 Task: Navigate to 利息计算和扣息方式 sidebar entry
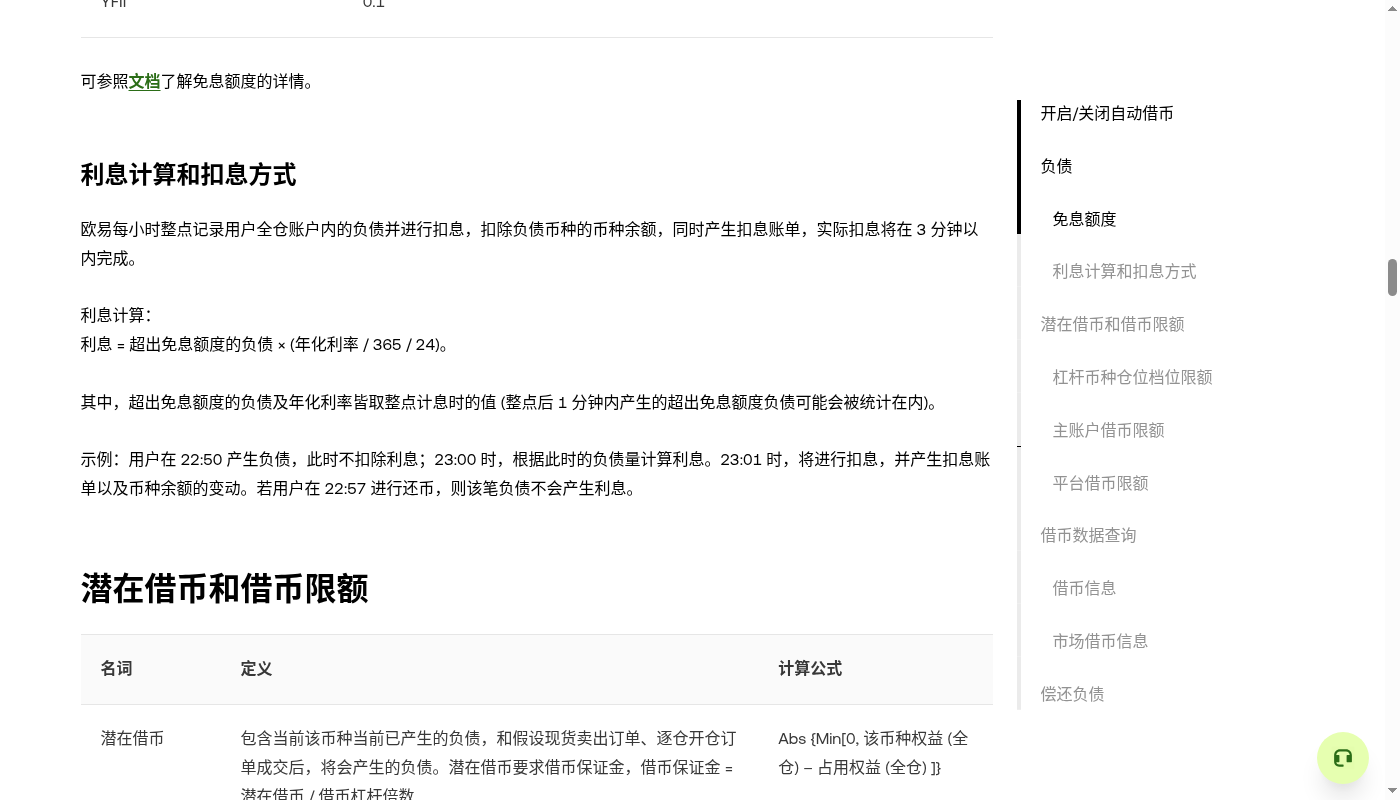click(1124, 272)
